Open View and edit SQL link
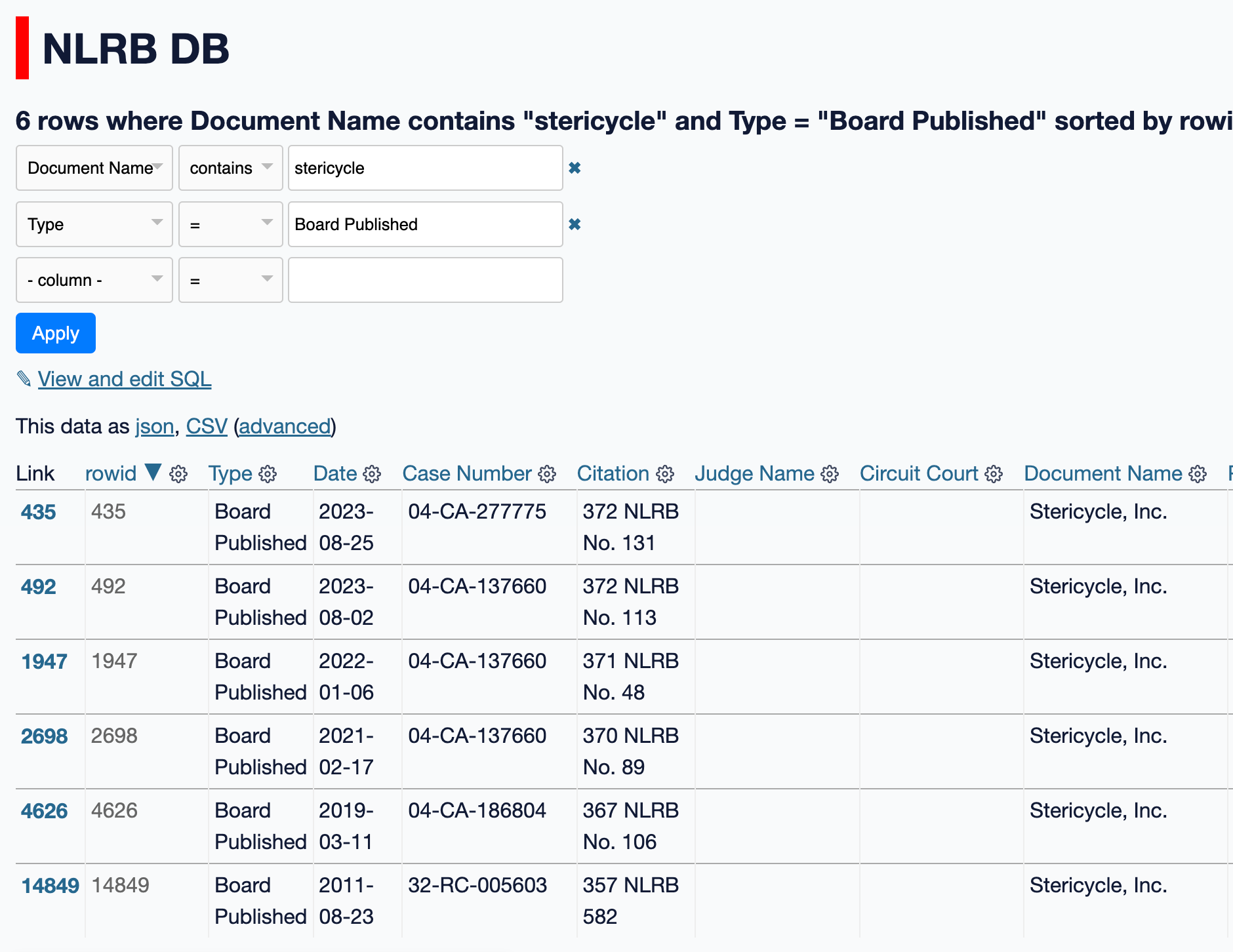 [x=125, y=379]
